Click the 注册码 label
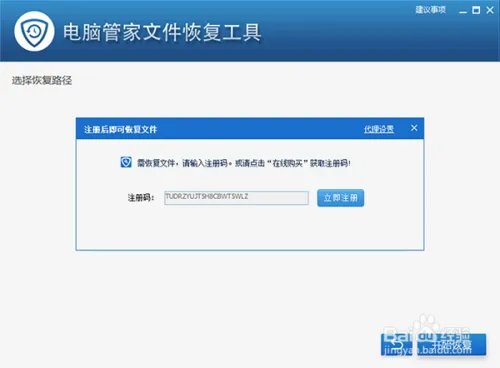This screenshot has width=500, height=368. coord(141,198)
